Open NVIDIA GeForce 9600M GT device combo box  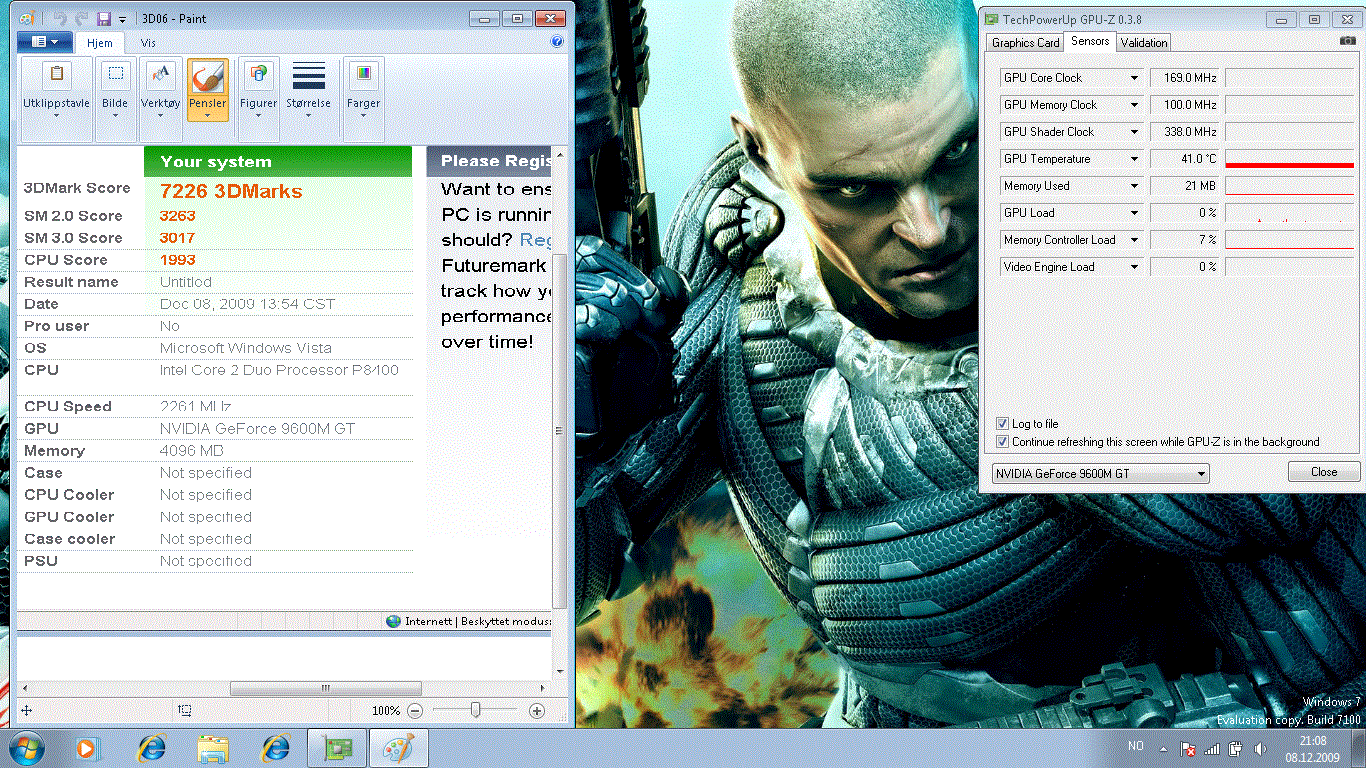(1099, 473)
